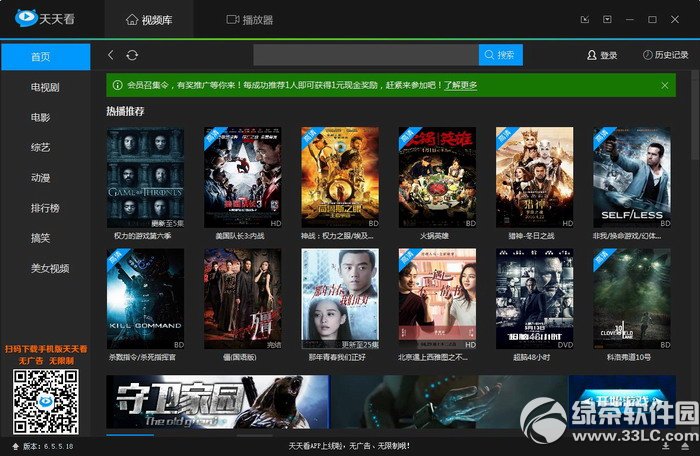This screenshot has height=456, width=700.
Task: Select 电视剧 in the sidebar
Action: pos(46,87)
